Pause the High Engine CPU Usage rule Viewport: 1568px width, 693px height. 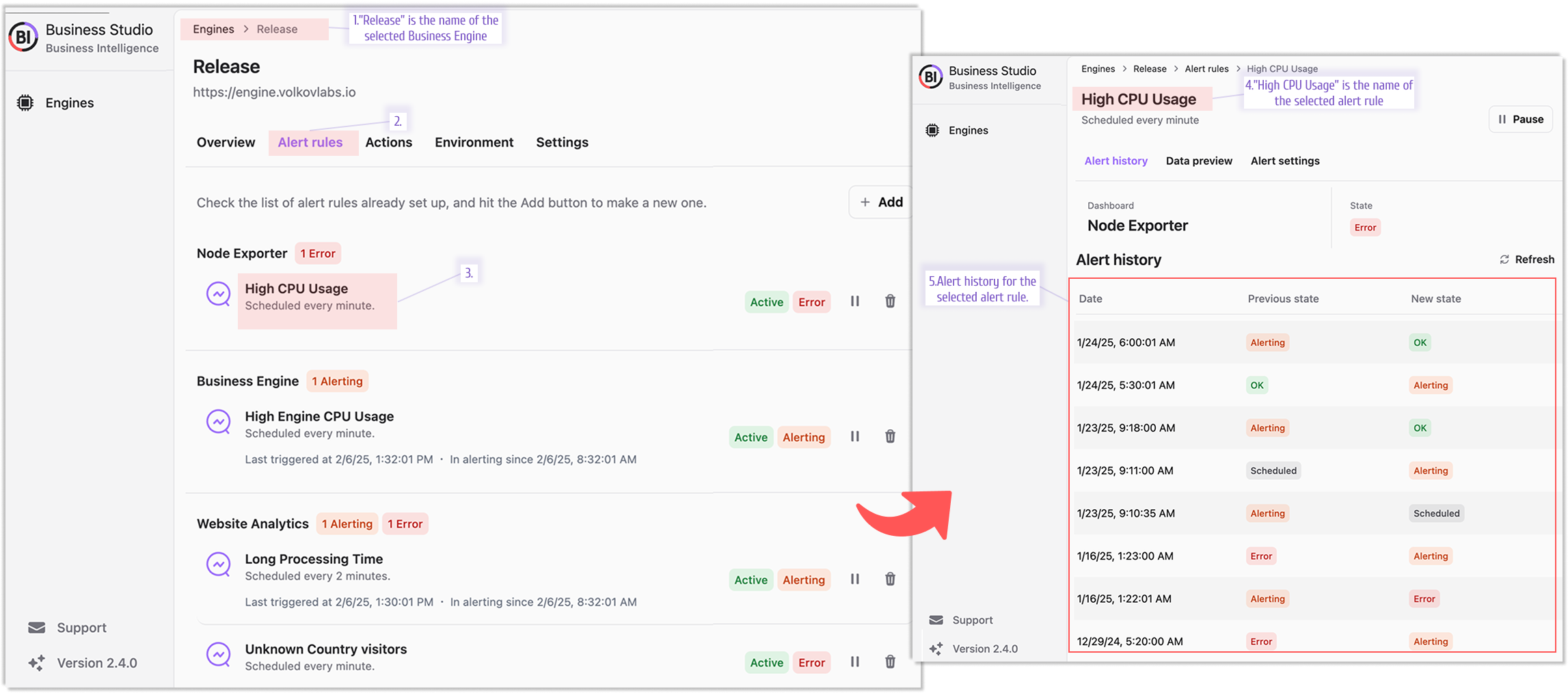pos(855,436)
